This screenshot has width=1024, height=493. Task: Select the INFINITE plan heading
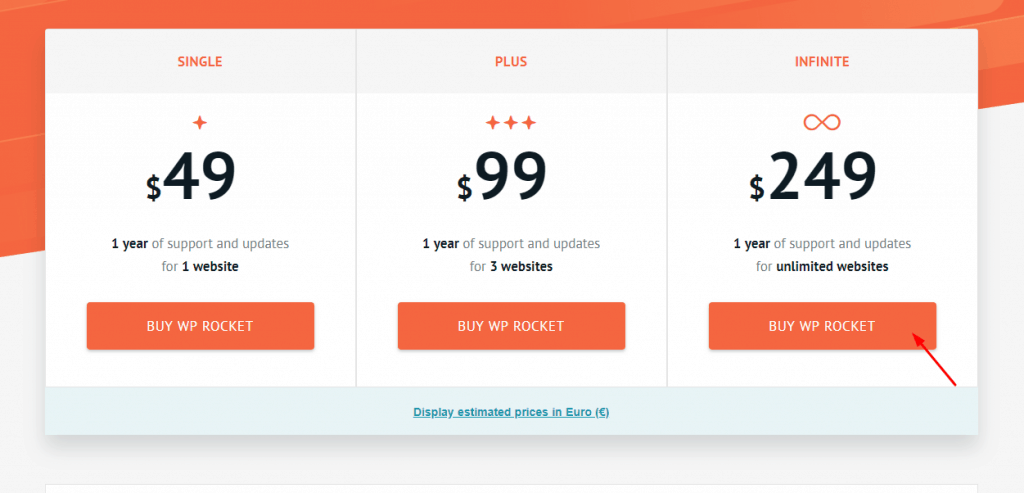[822, 62]
